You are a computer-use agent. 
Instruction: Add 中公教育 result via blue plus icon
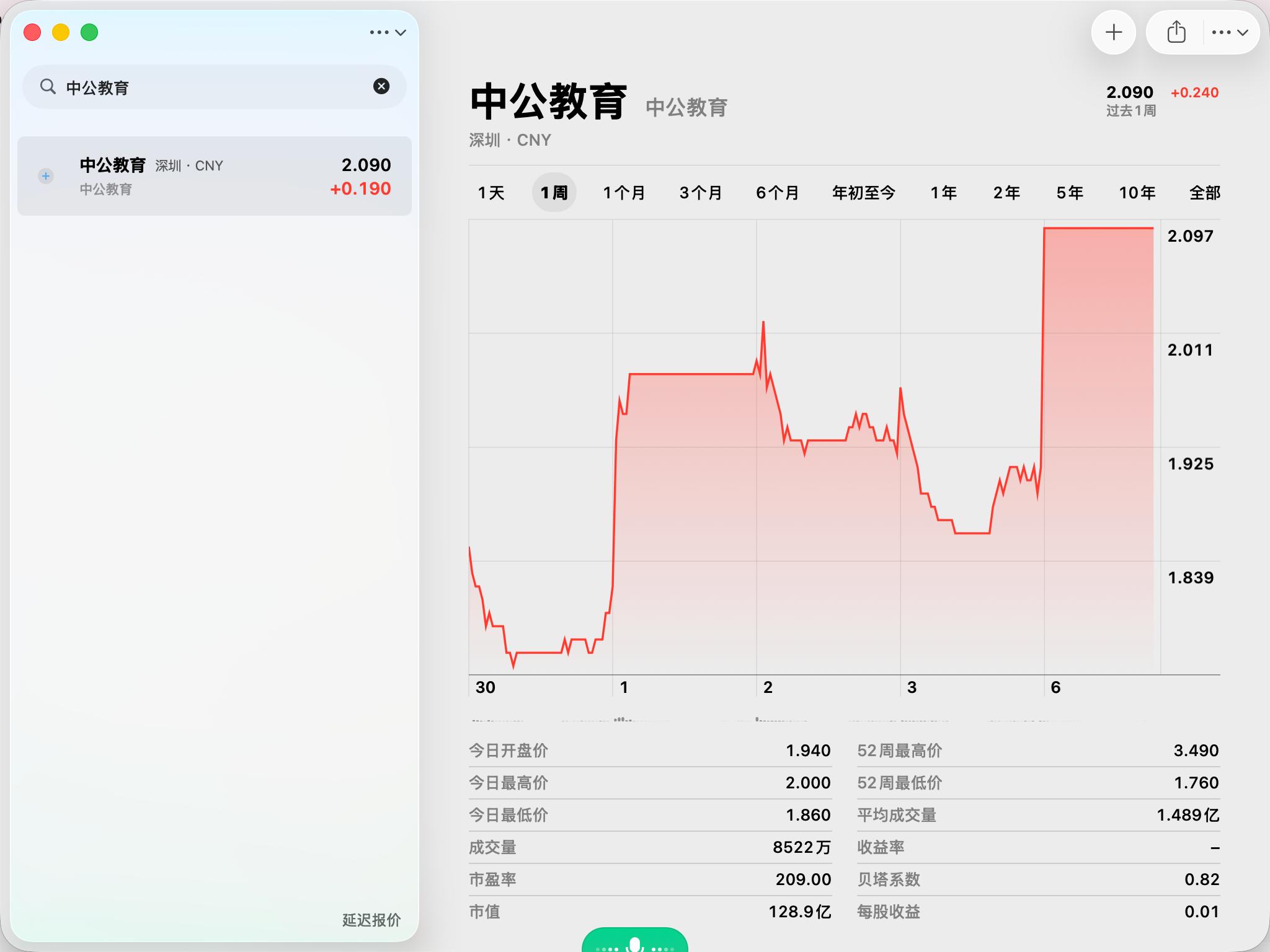(x=46, y=176)
